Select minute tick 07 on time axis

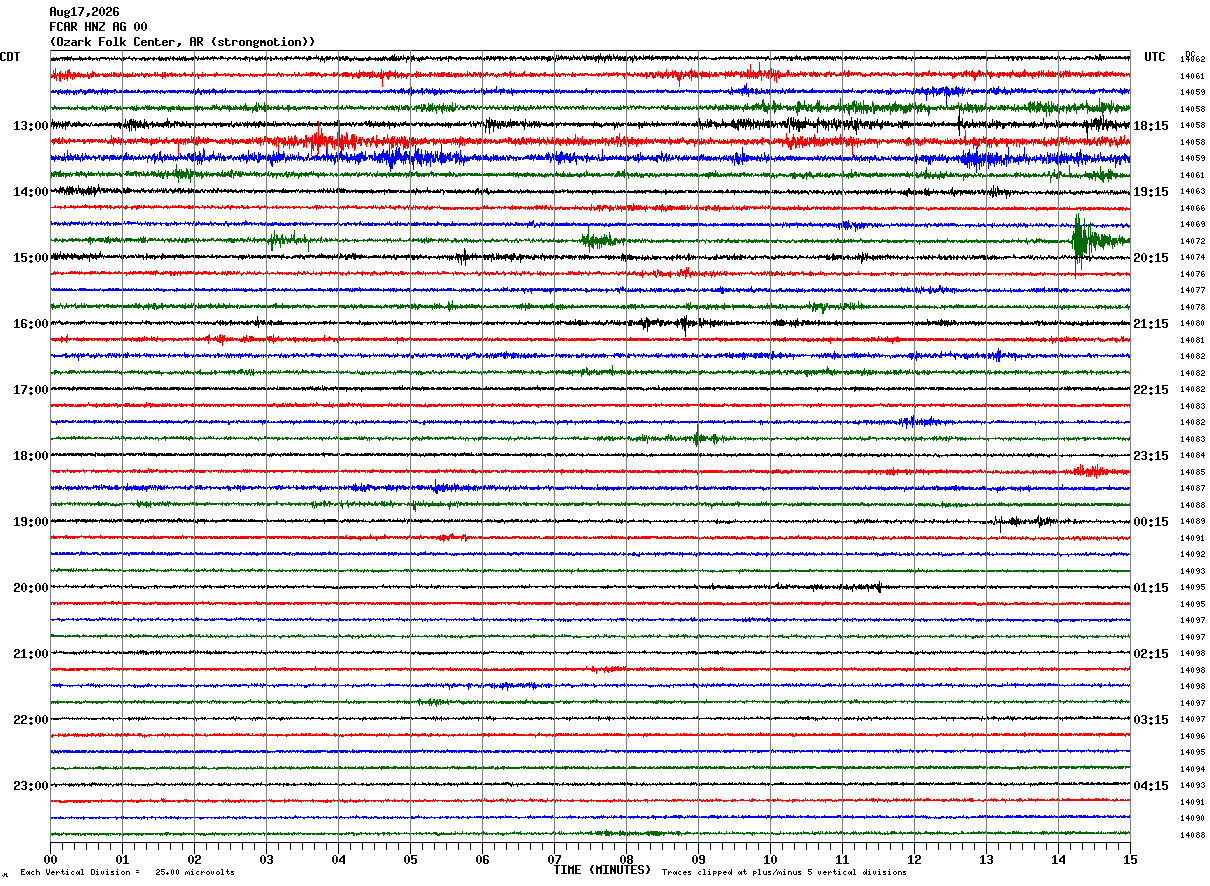click(554, 860)
